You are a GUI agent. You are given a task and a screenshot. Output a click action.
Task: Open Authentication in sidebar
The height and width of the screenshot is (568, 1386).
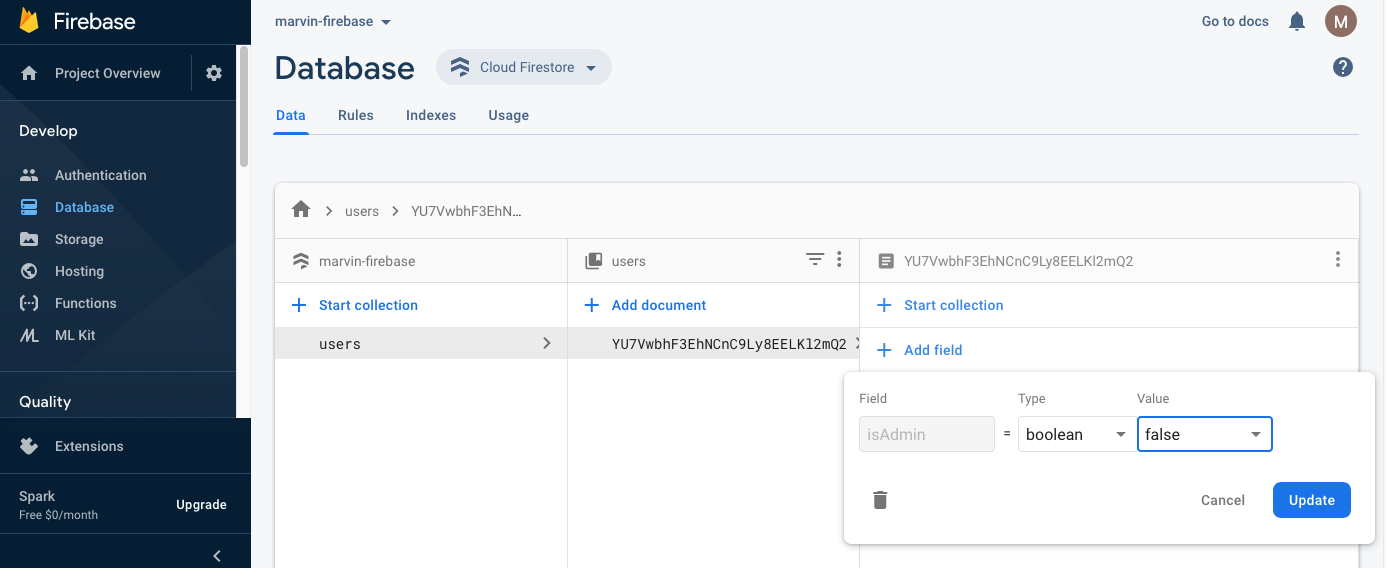click(100, 175)
